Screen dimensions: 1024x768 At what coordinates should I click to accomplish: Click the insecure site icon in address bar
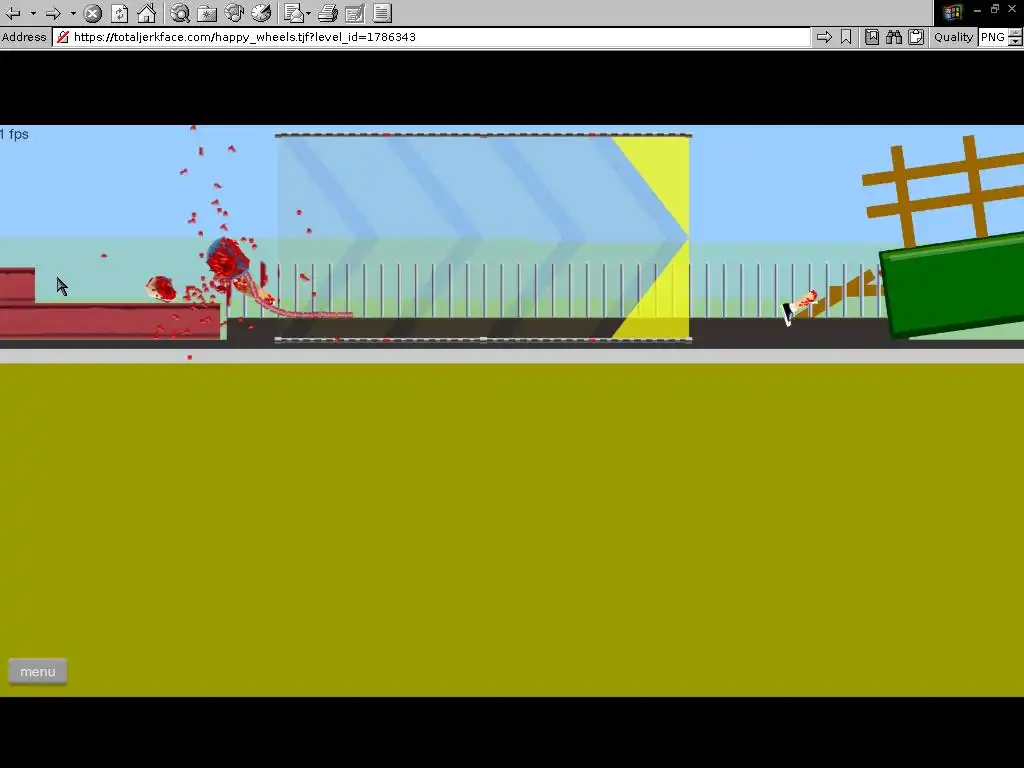63,37
